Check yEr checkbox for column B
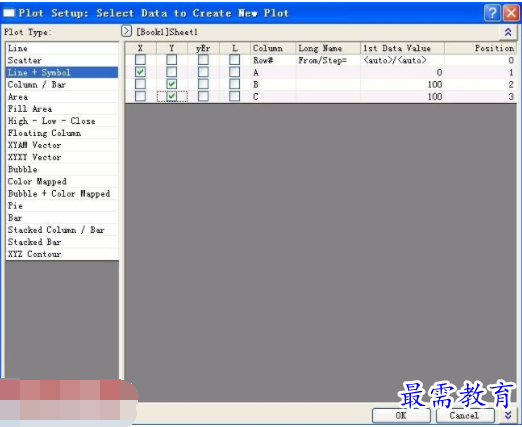 coord(203,84)
